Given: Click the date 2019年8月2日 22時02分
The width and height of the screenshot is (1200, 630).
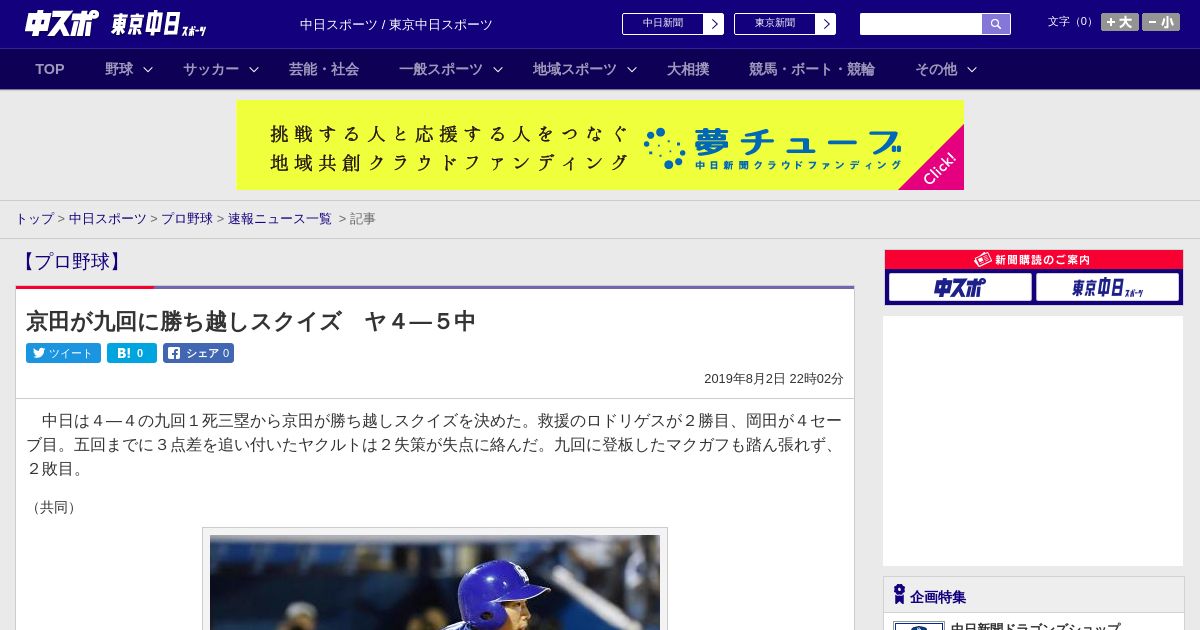Looking at the screenshot, I should tap(774, 379).
